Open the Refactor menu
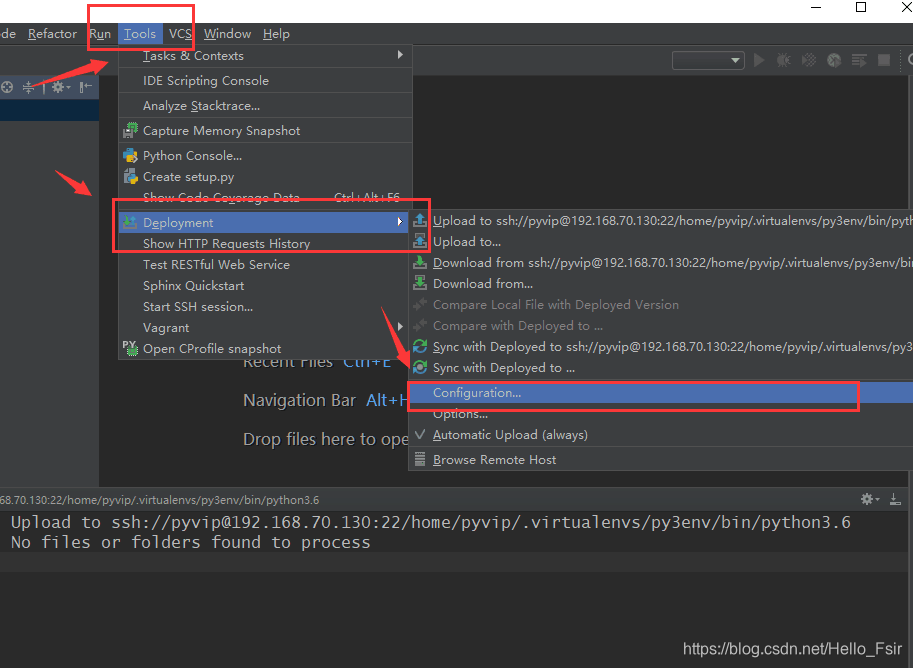Image resolution: width=913 pixels, height=668 pixels. (52, 34)
